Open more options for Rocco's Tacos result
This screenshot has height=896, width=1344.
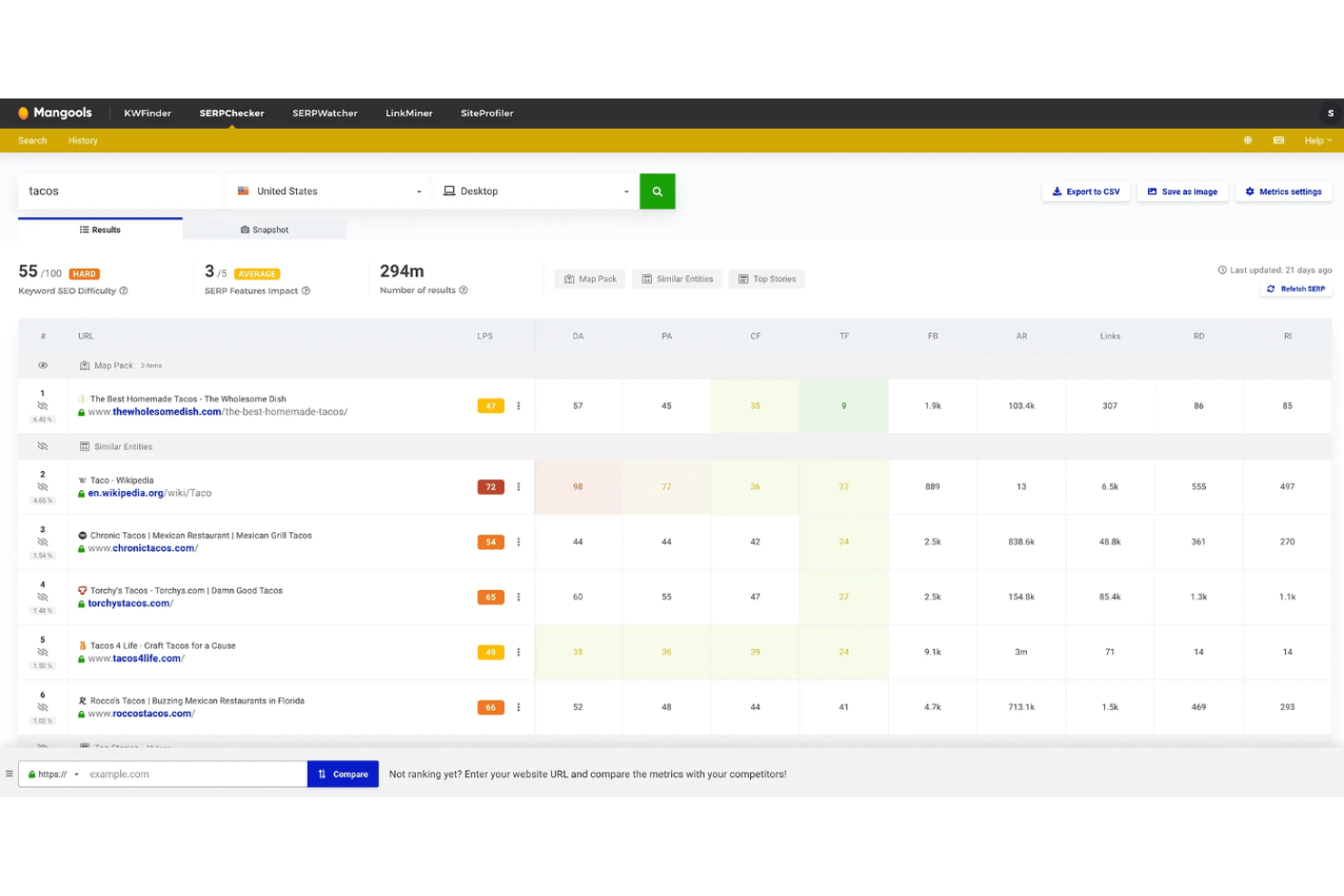(519, 707)
